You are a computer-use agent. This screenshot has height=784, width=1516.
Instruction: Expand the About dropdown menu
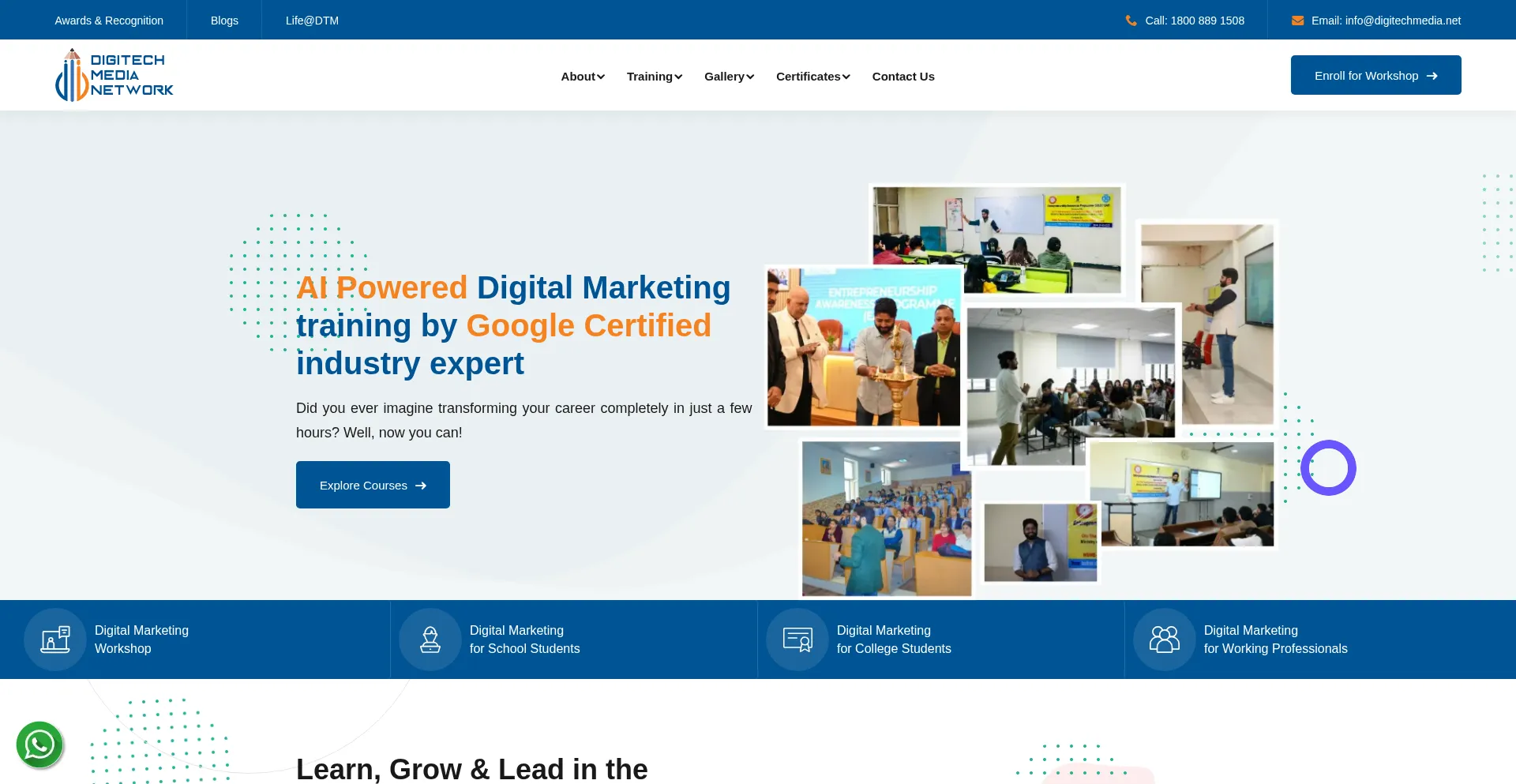583,77
